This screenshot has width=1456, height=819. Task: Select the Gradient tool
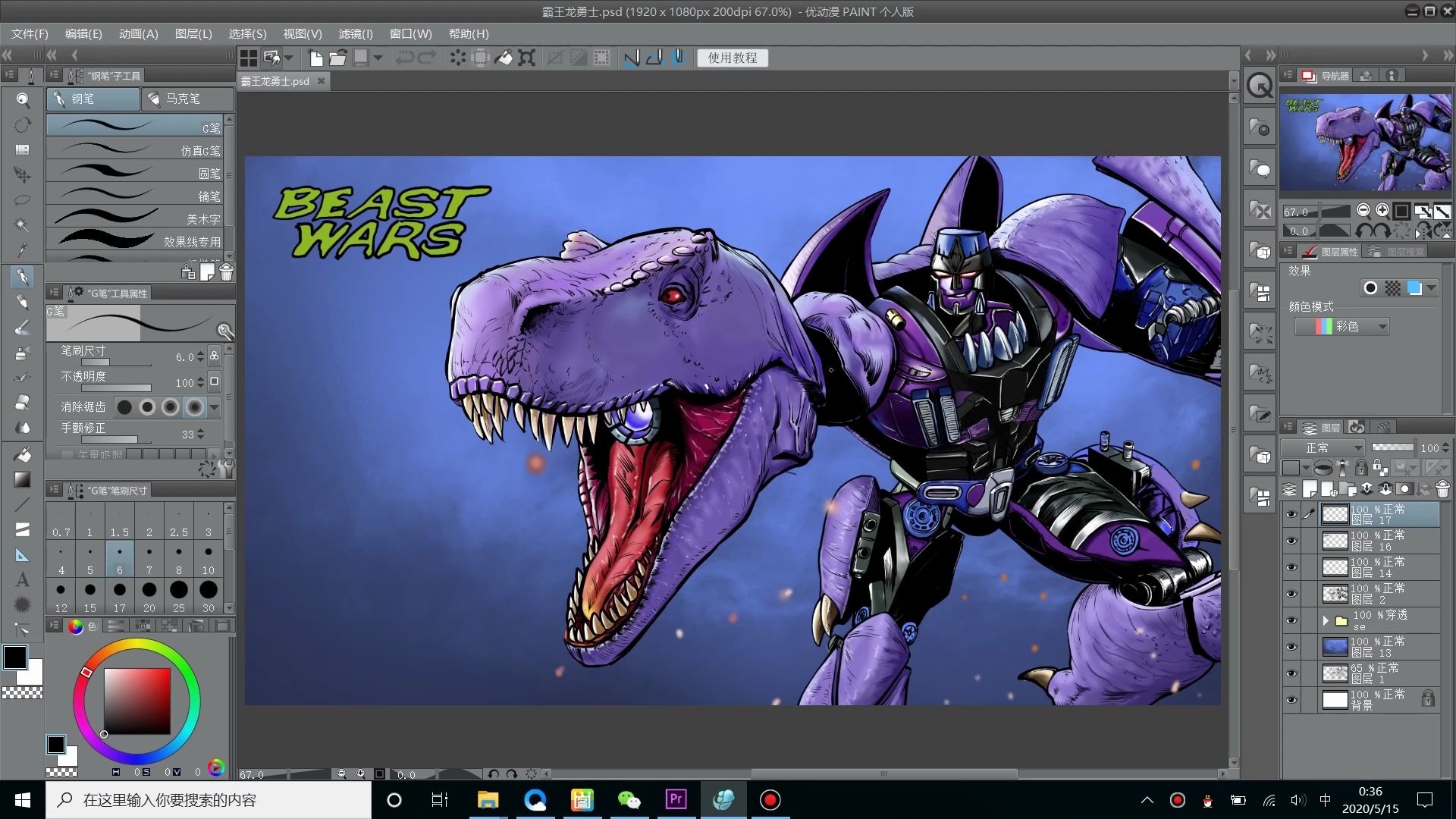pyautogui.click(x=23, y=479)
